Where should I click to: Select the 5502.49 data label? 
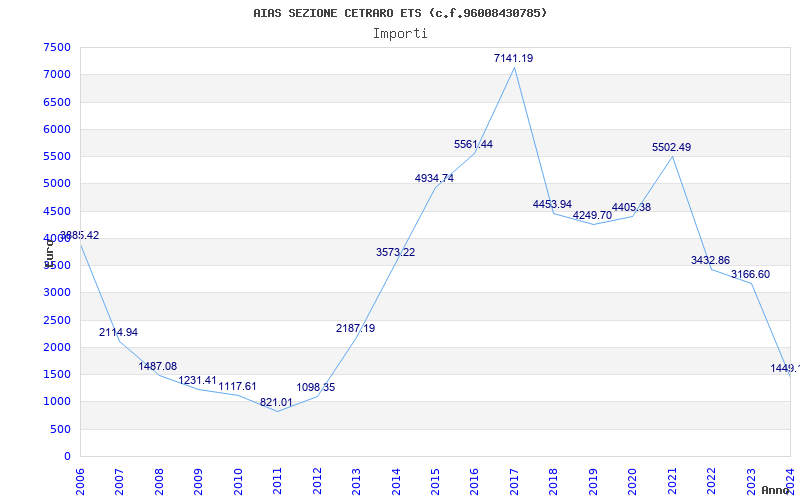(x=671, y=147)
